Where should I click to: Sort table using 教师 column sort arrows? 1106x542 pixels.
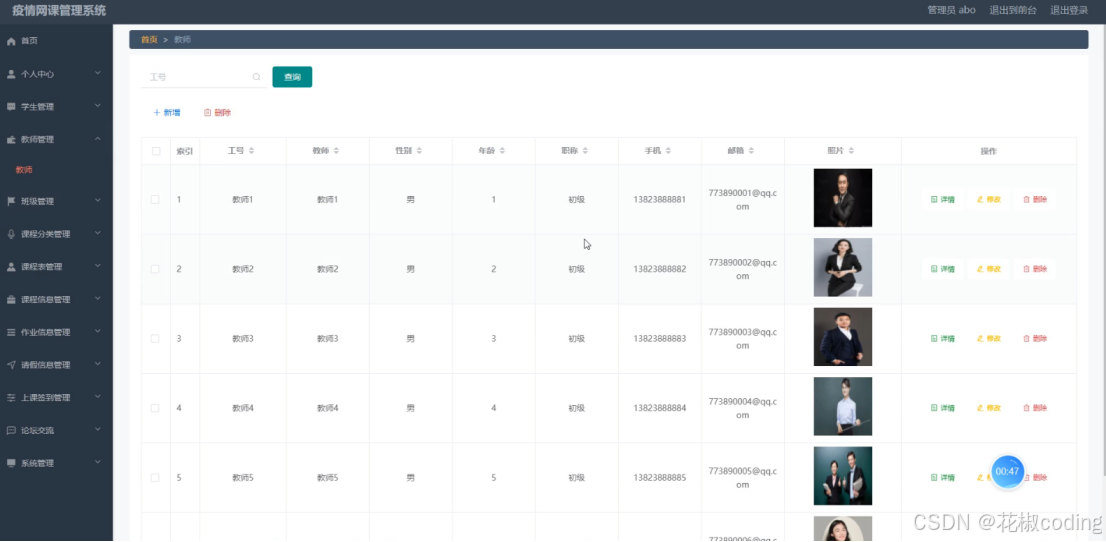point(336,151)
